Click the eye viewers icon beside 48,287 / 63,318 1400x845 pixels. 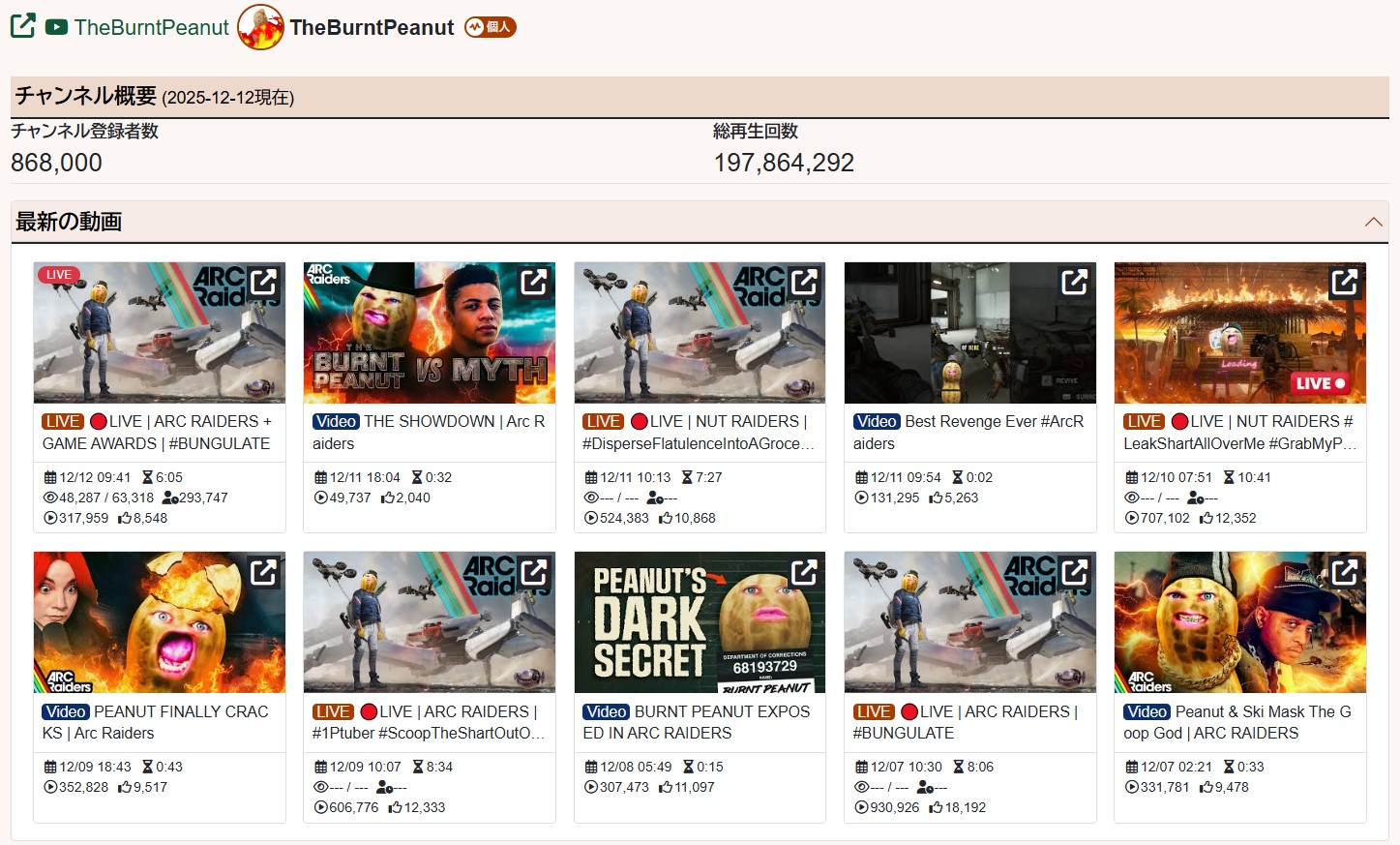click(50, 498)
